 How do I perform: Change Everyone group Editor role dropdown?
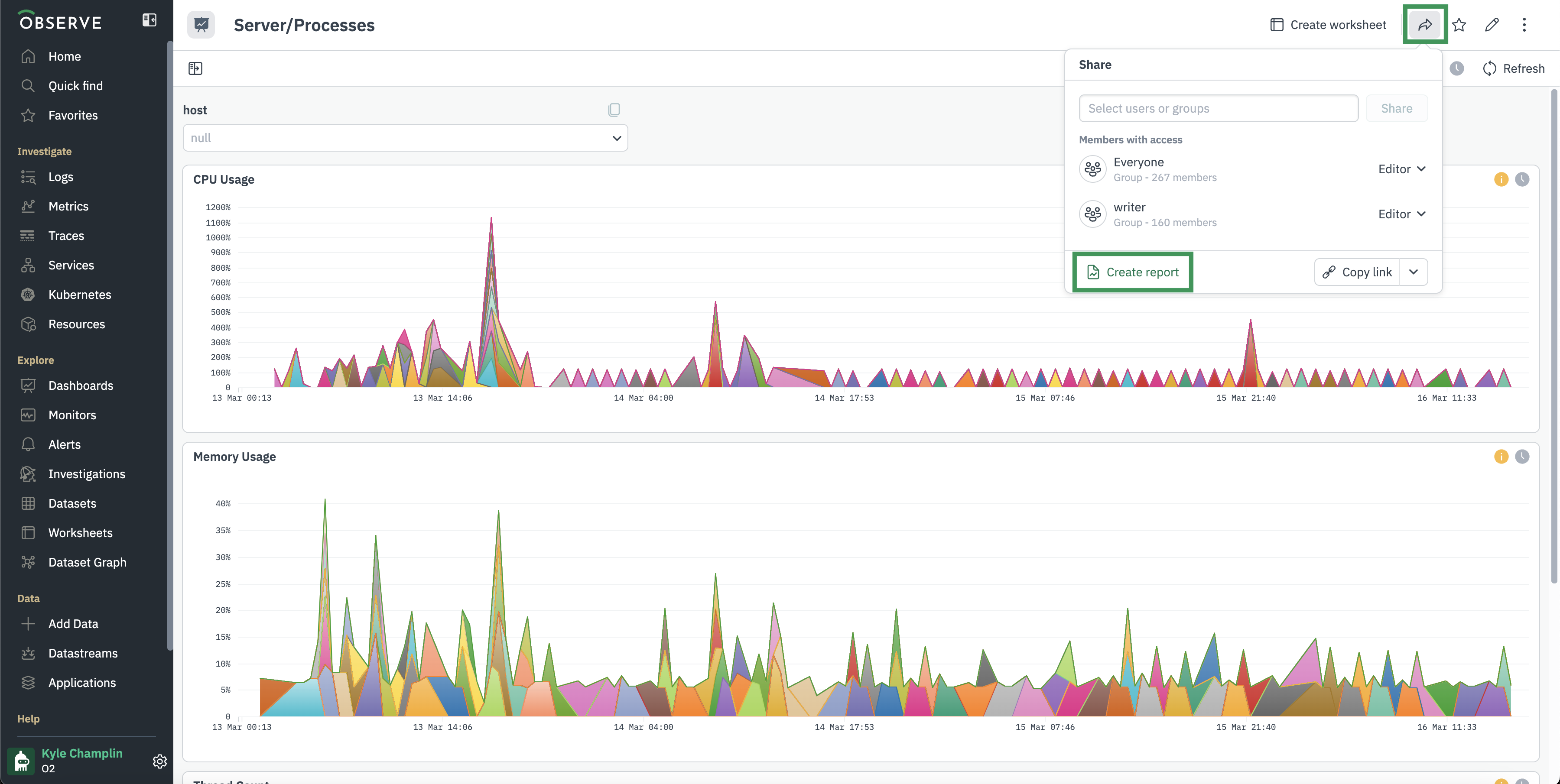pos(1401,169)
